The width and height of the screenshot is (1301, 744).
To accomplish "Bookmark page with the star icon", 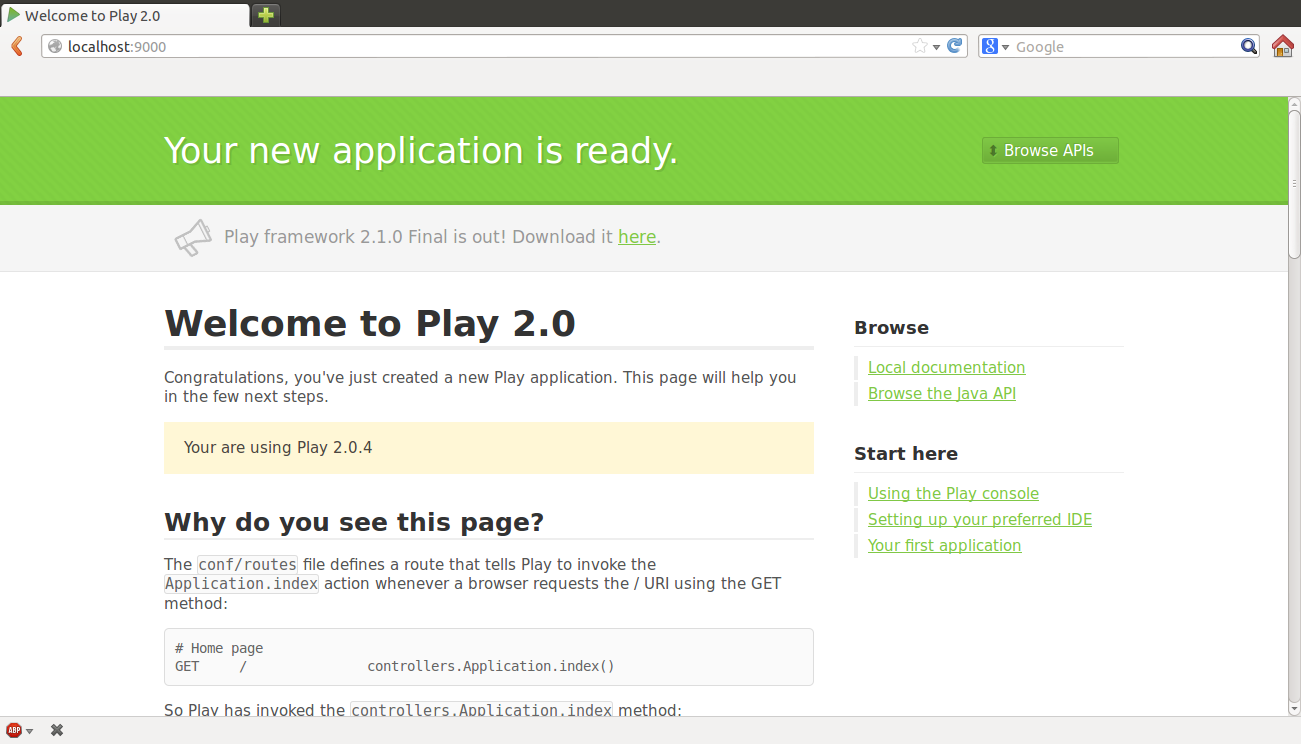I will (x=919, y=46).
